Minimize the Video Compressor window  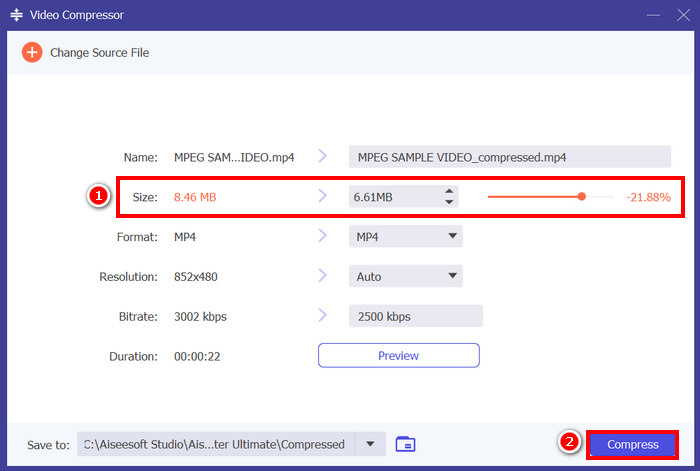(x=653, y=16)
